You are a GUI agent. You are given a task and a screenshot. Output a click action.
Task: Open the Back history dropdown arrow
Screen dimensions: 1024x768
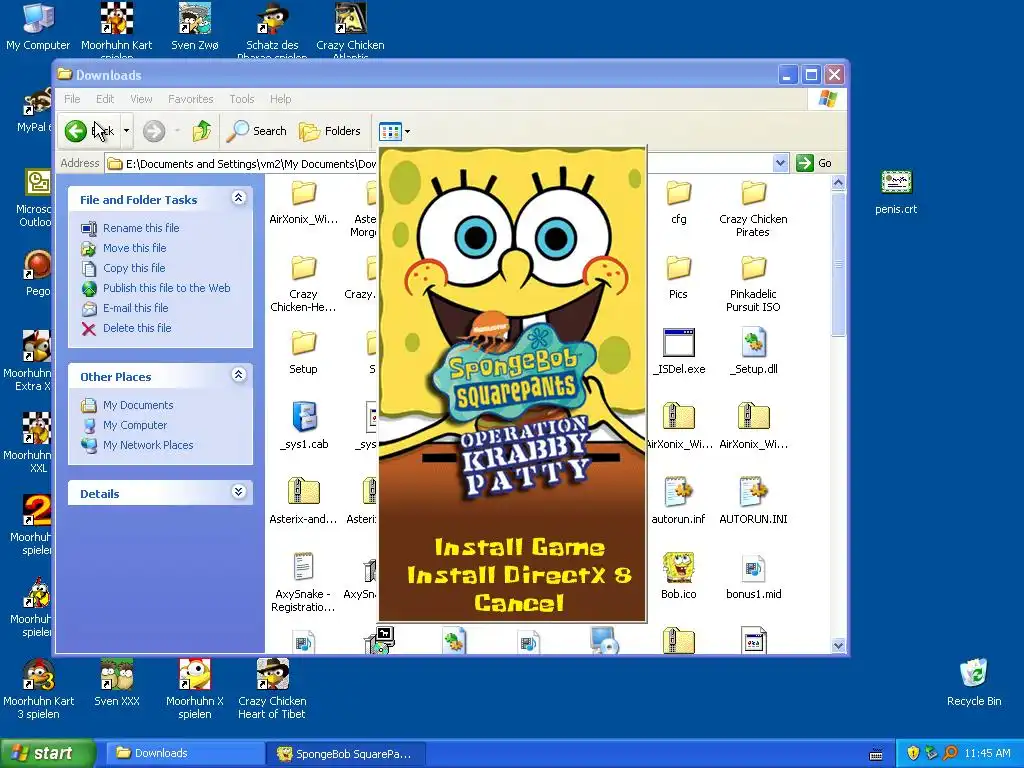pyautogui.click(x=127, y=131)
